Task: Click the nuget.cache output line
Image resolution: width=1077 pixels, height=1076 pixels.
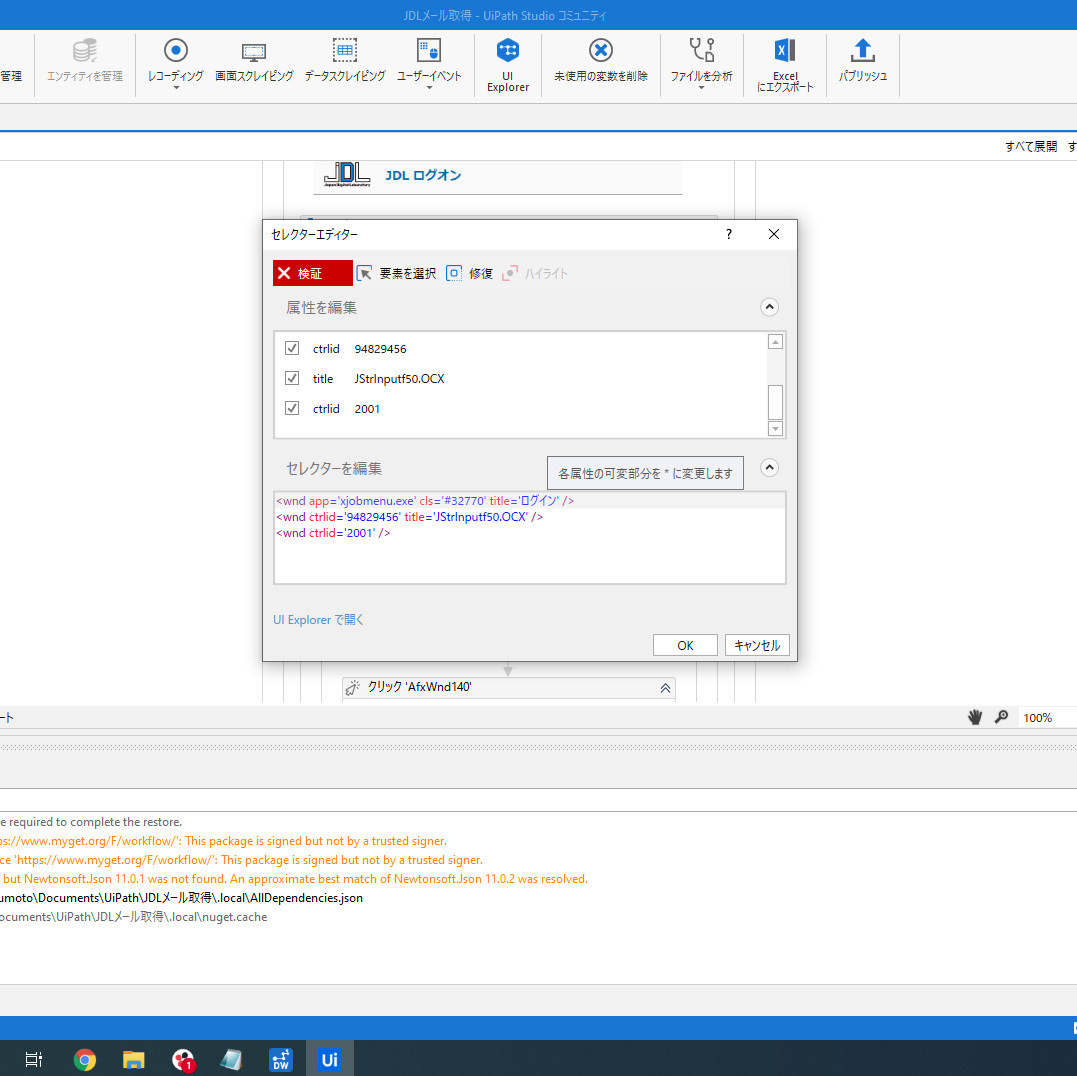Action: [x=134, y=917]
